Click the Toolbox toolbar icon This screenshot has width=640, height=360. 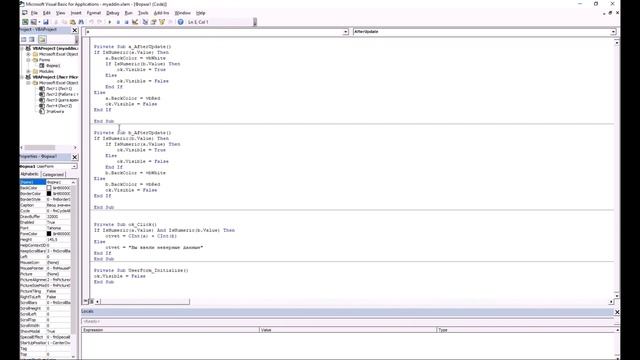point(171,22)
